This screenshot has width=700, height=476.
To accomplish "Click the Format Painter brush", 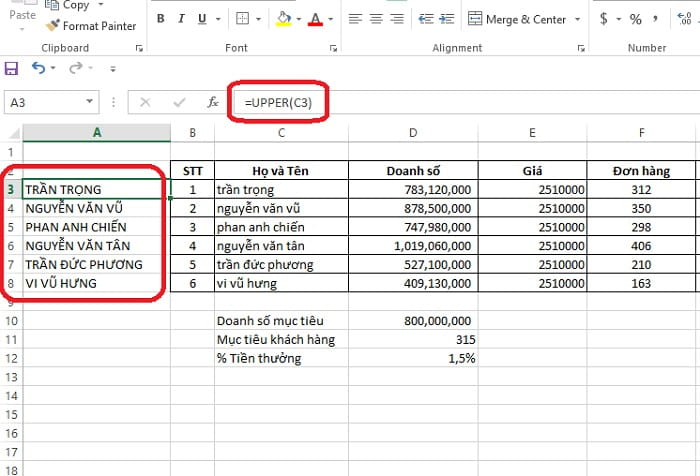I will click(53, 25).
